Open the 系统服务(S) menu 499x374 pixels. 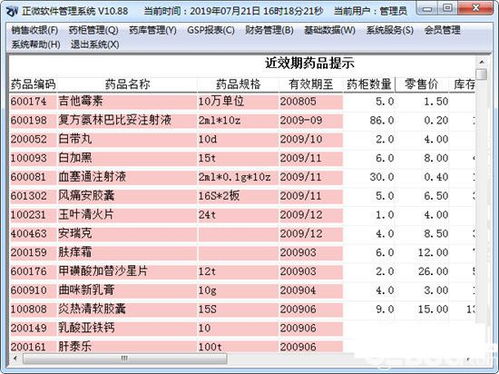(390, 30)
